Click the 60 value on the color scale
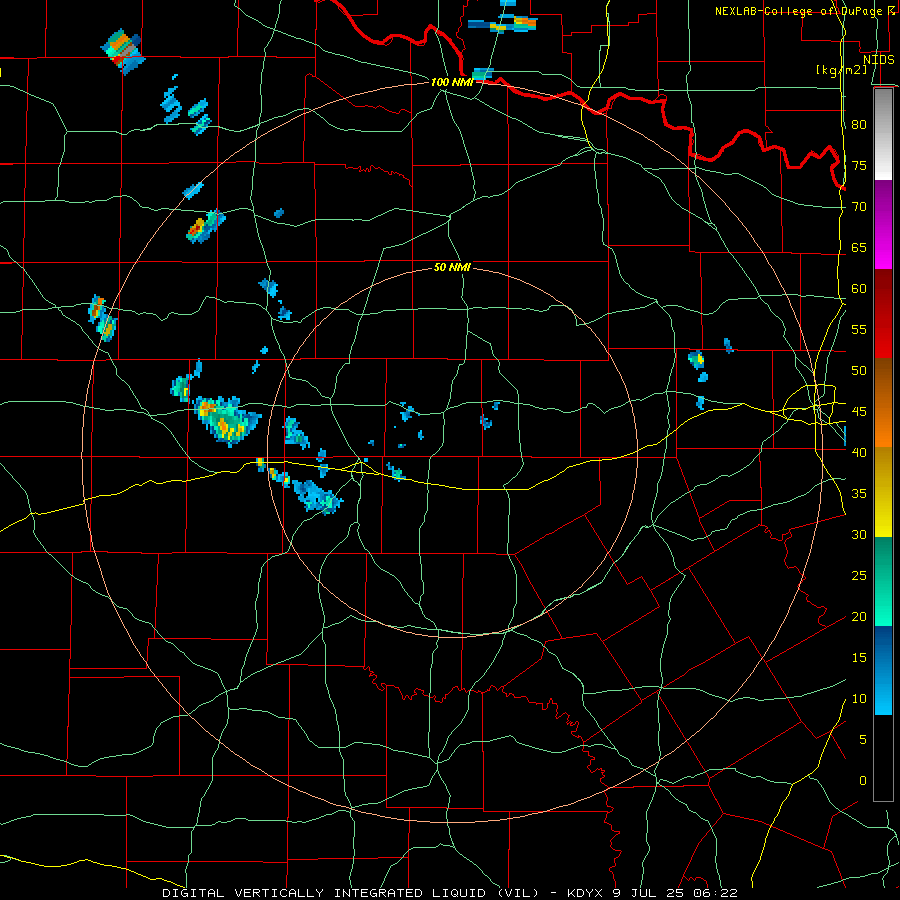Screen dimensions: 900x900 [859, 289]
